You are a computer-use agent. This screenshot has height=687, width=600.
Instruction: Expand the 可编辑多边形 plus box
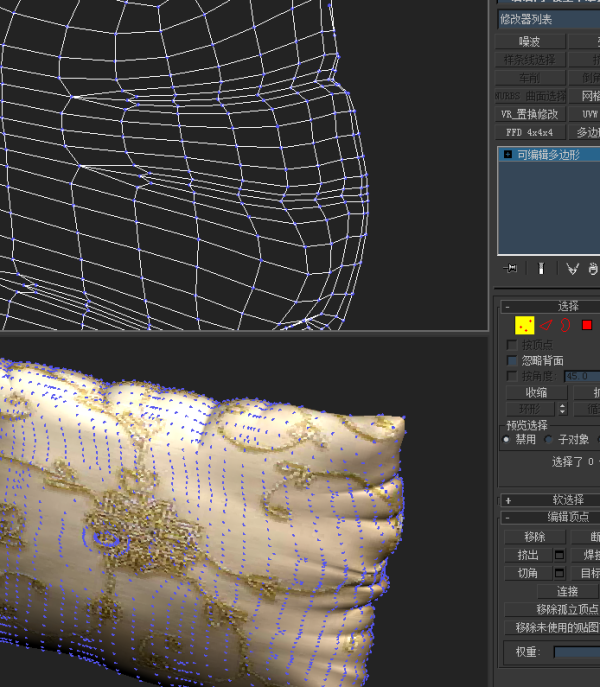(508, 154)
